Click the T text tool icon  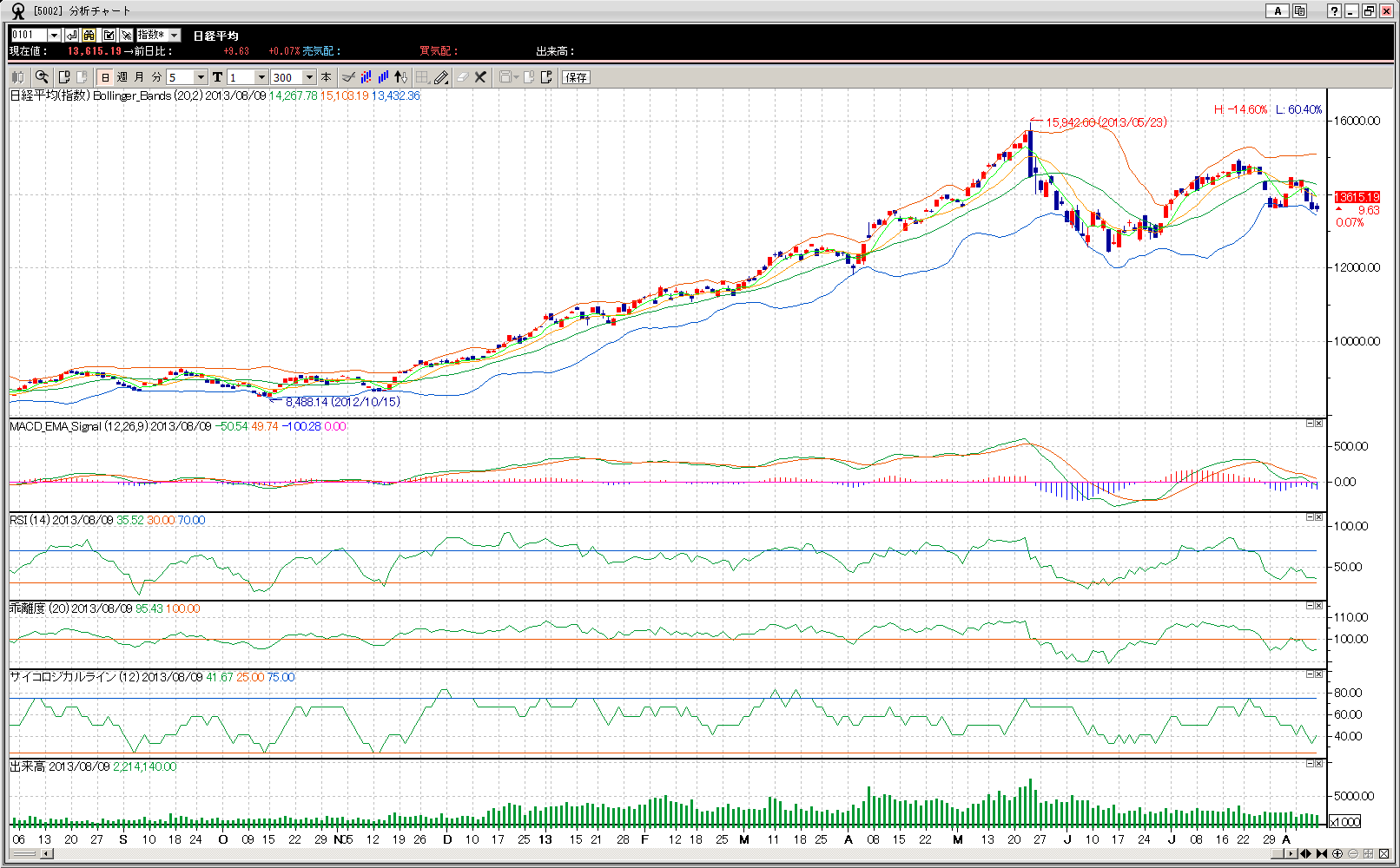(217, 77)
